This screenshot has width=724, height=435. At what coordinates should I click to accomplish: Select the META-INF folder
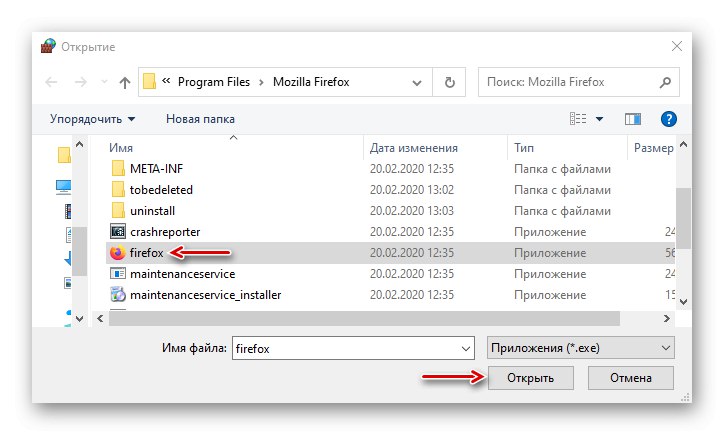(x=156, y=169)
